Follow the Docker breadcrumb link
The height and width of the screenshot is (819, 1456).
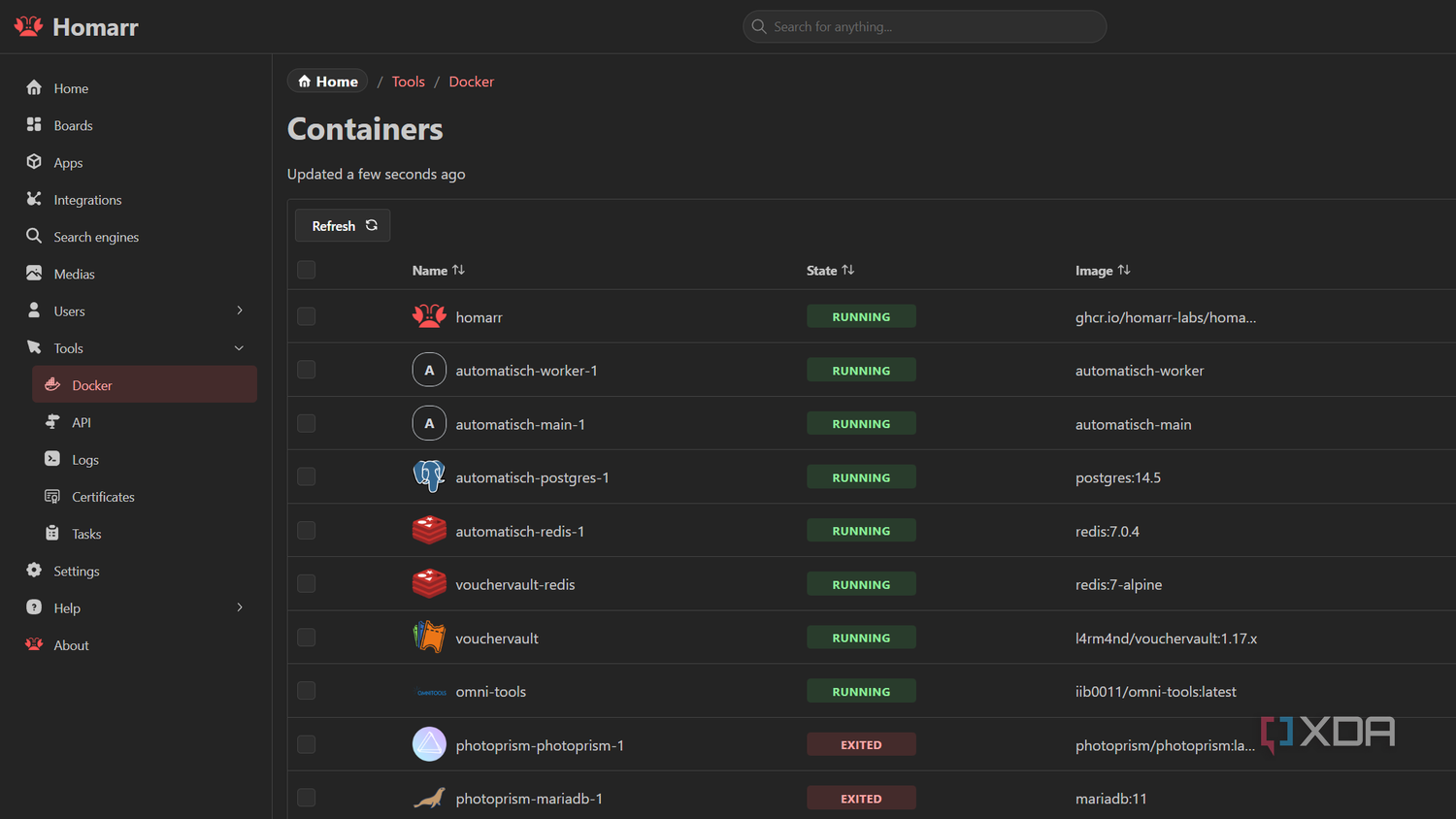(471, 82)
